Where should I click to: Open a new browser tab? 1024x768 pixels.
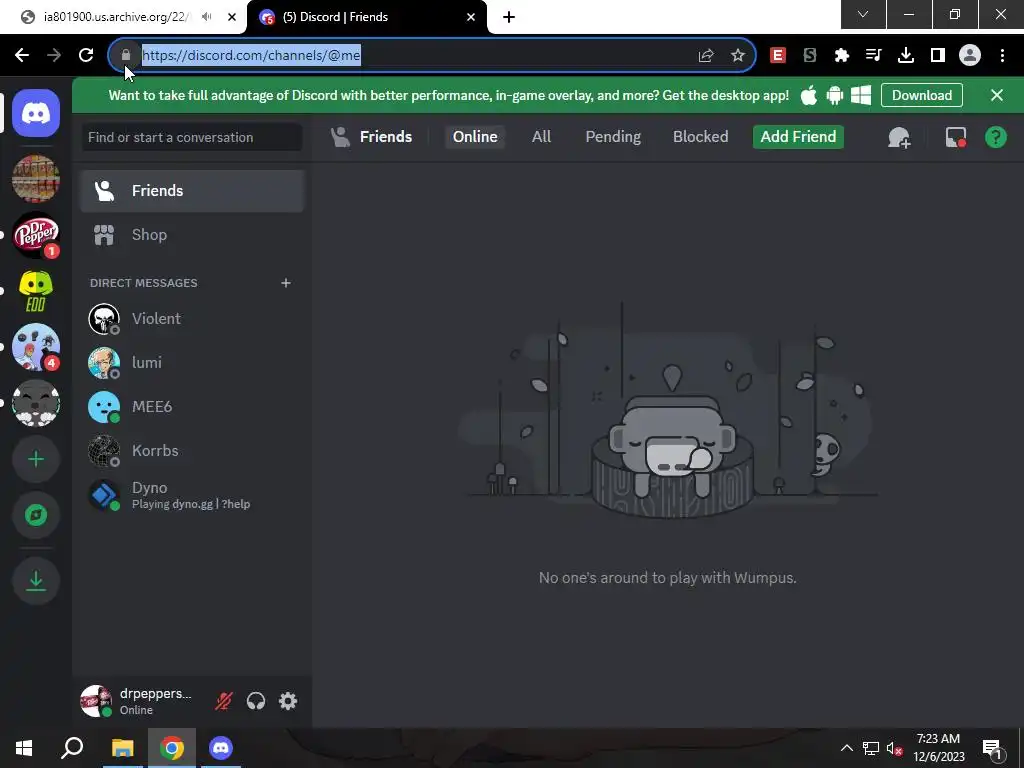click(x=509, y=17)
